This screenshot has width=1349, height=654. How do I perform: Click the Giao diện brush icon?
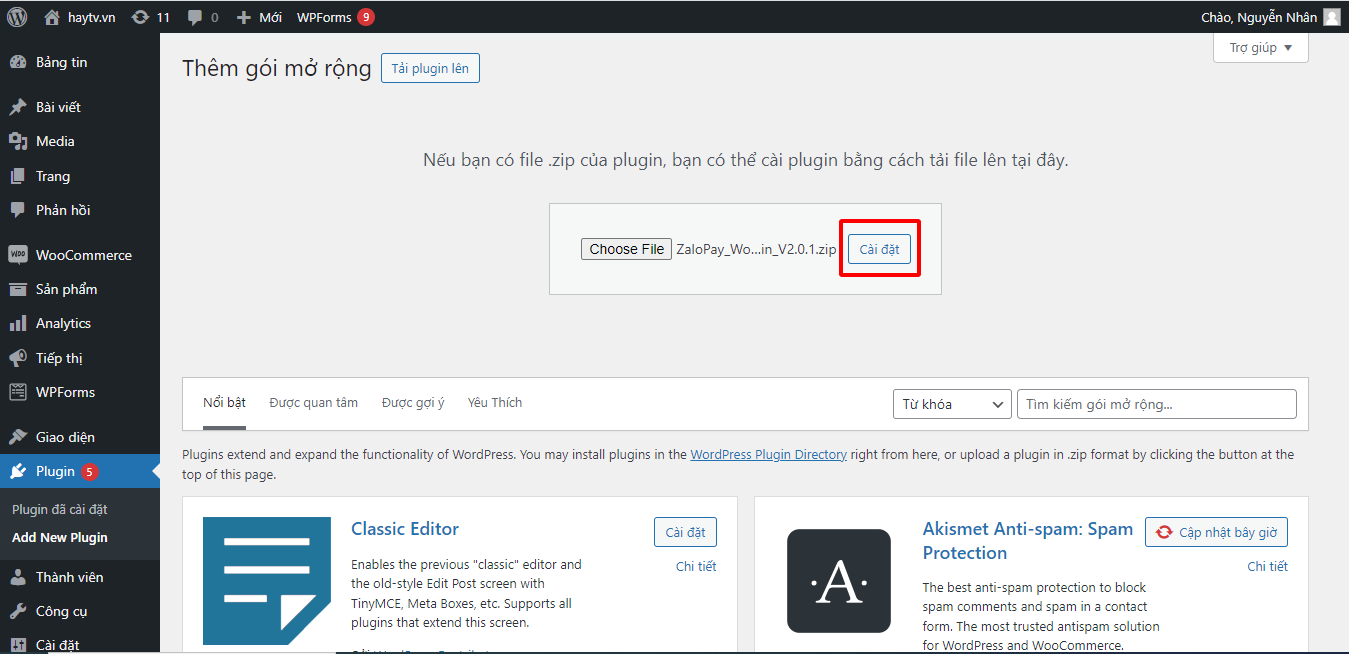18,437
